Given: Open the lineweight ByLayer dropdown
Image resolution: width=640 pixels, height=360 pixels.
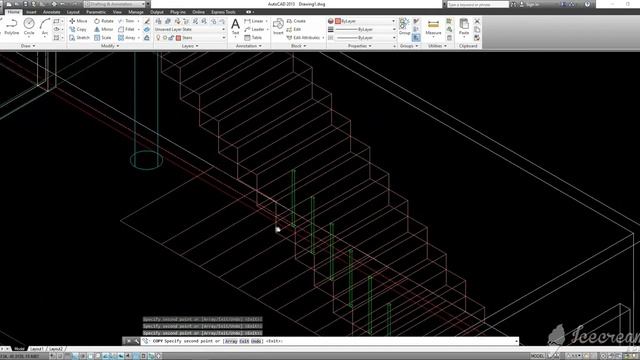Looking at the screenshot, I should [x=365, y=29].
